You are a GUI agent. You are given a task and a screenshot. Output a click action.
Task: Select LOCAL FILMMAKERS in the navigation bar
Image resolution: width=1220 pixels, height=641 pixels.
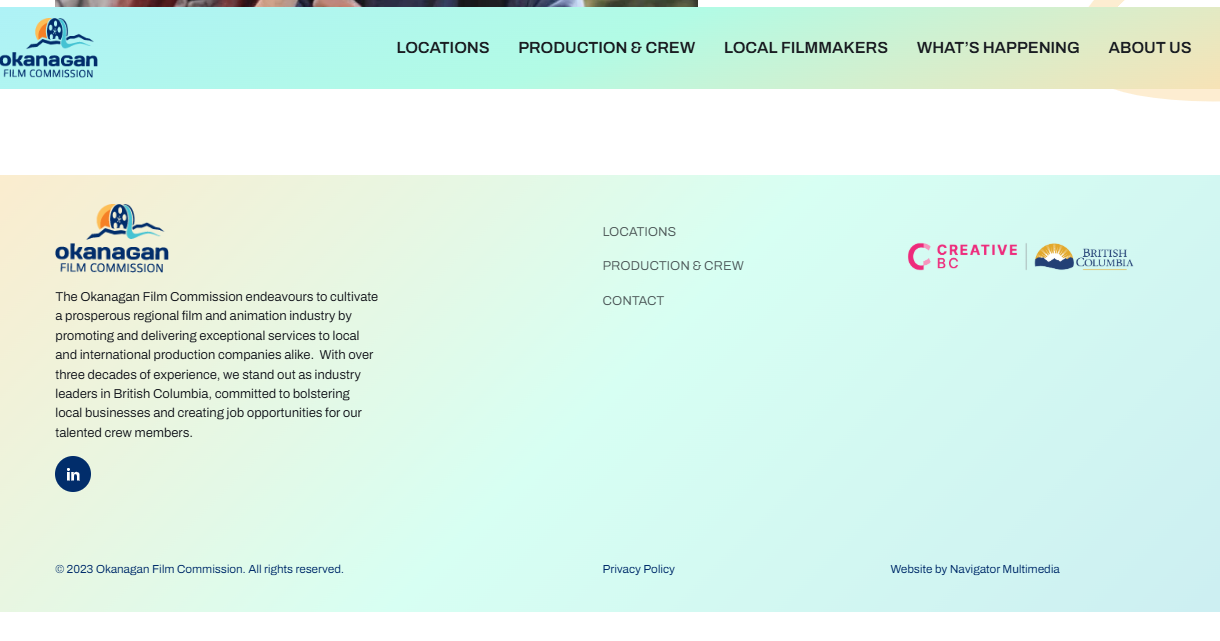[x=805, y=48]
